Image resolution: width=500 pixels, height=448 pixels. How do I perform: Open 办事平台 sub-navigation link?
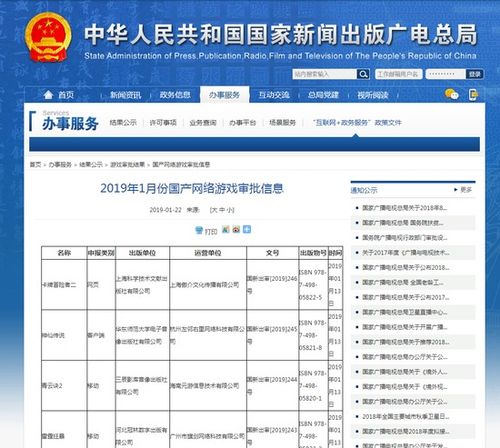pos(243,123)
